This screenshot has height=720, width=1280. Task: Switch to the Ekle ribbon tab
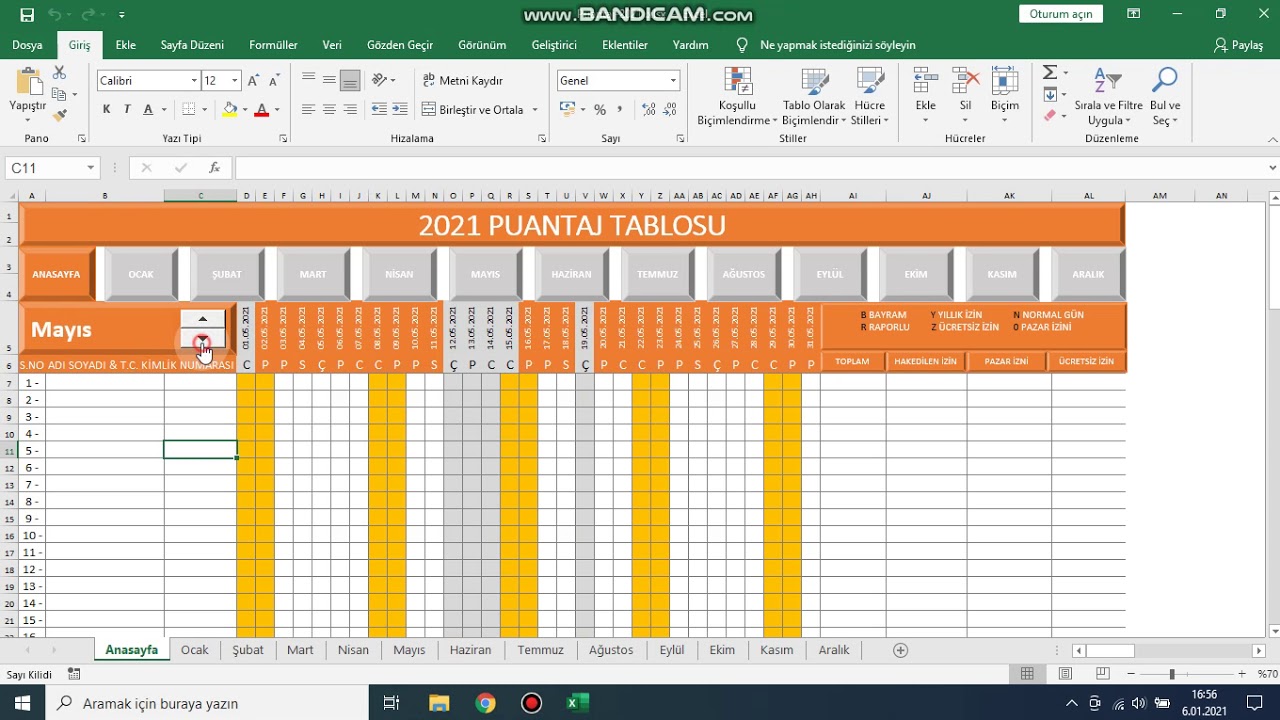[x=126, y=45]
